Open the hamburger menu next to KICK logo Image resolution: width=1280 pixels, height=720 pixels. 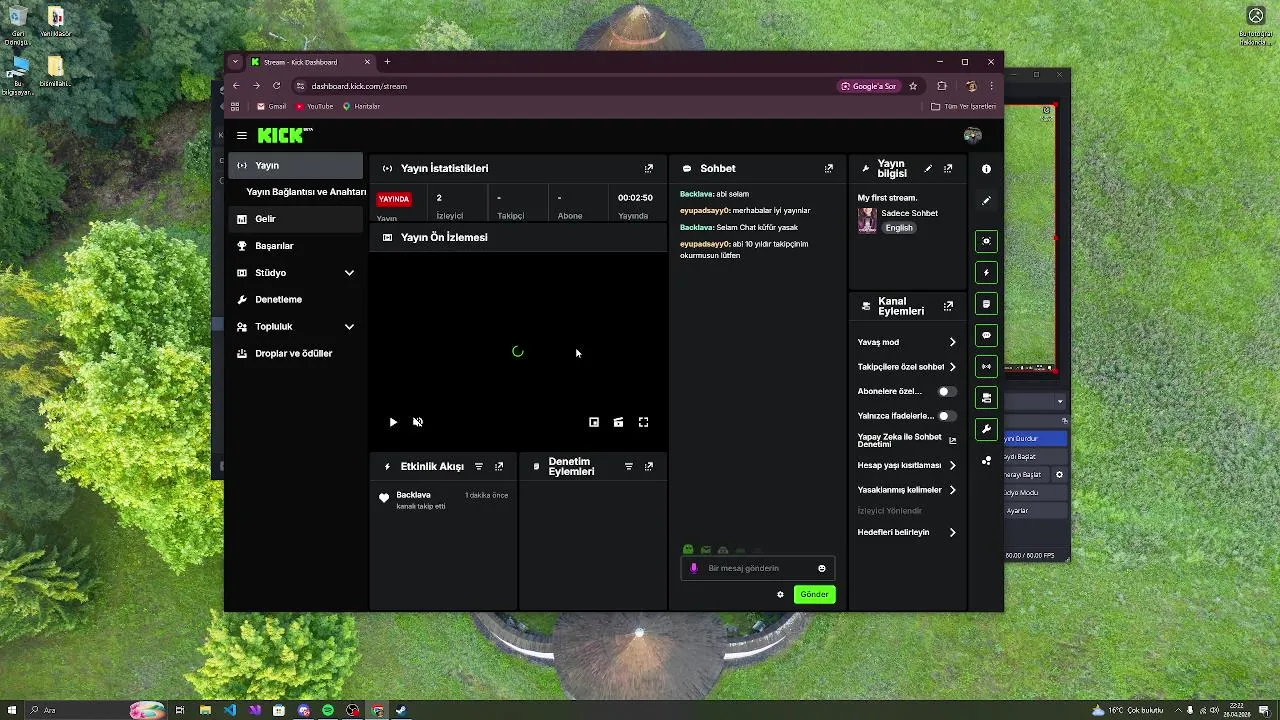(242, 135)
